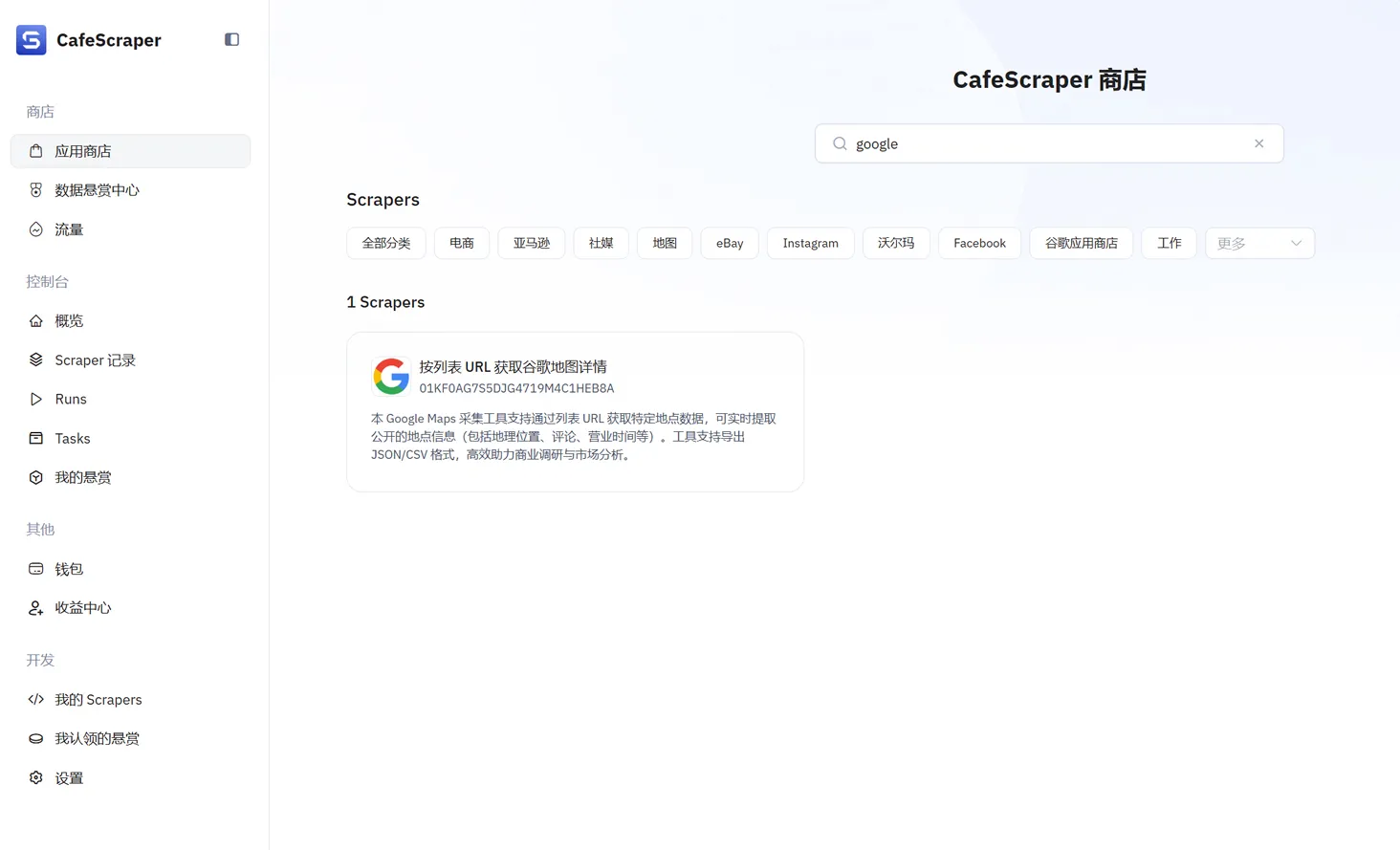The image size is (1400, 850).
Task: Click the 流量 traffic icon
Action: (x=36, y=229)
